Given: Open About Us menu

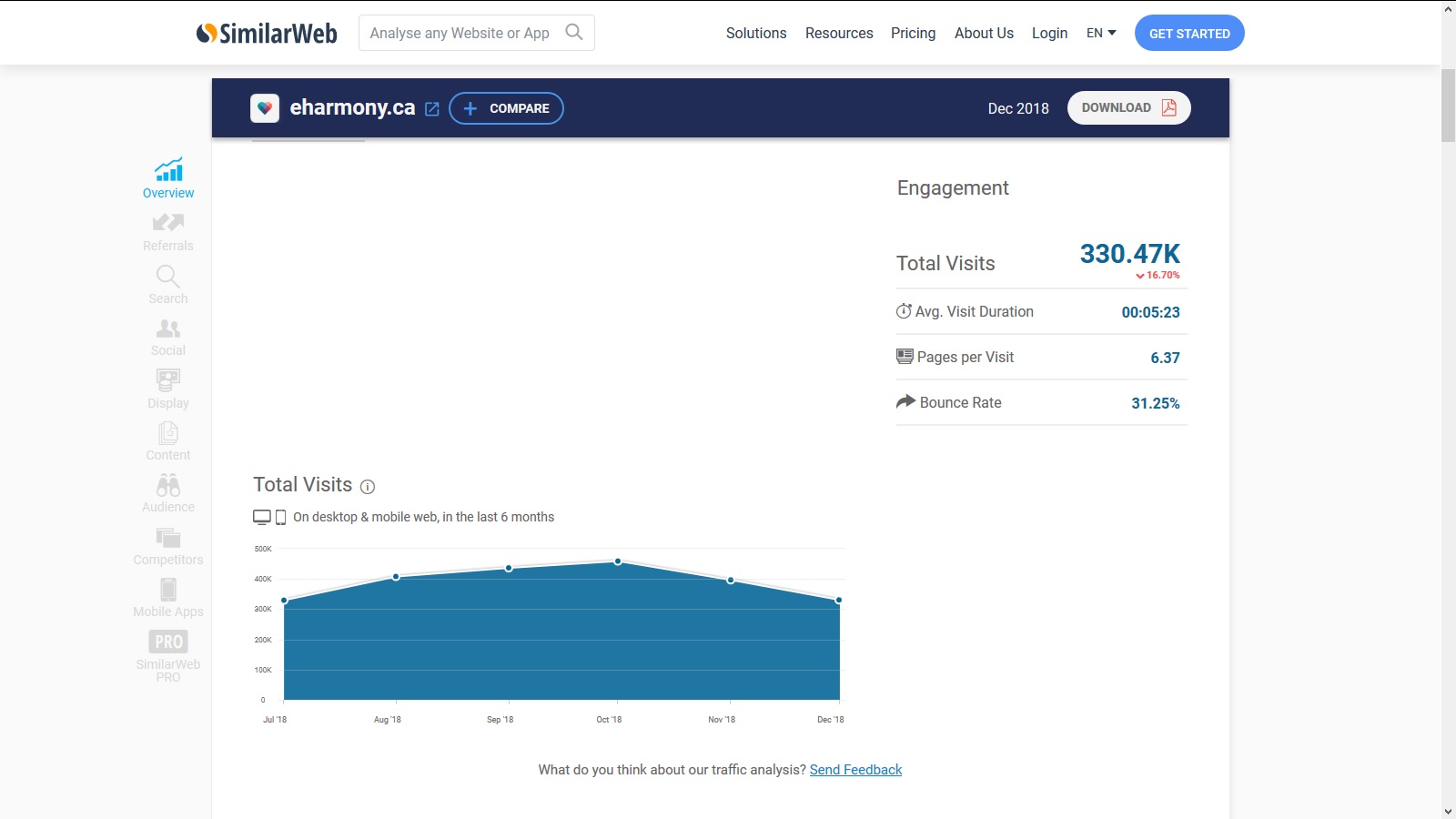Looking at the screenshot, I should 984,33.
